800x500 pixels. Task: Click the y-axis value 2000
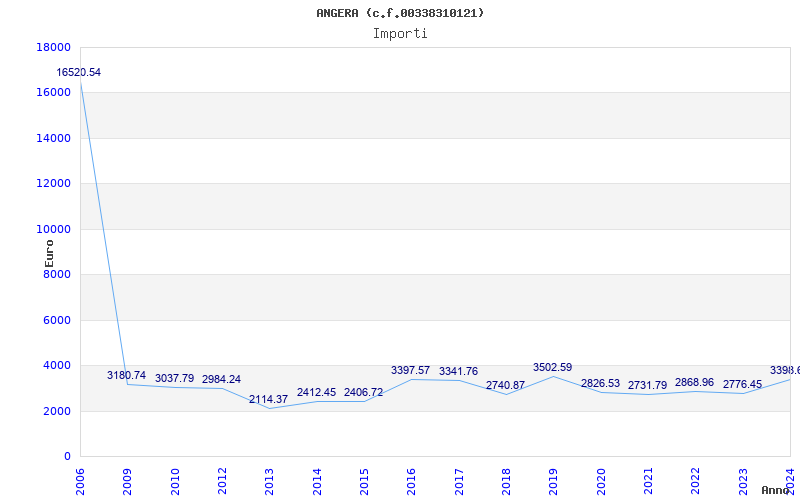(57, 411)
